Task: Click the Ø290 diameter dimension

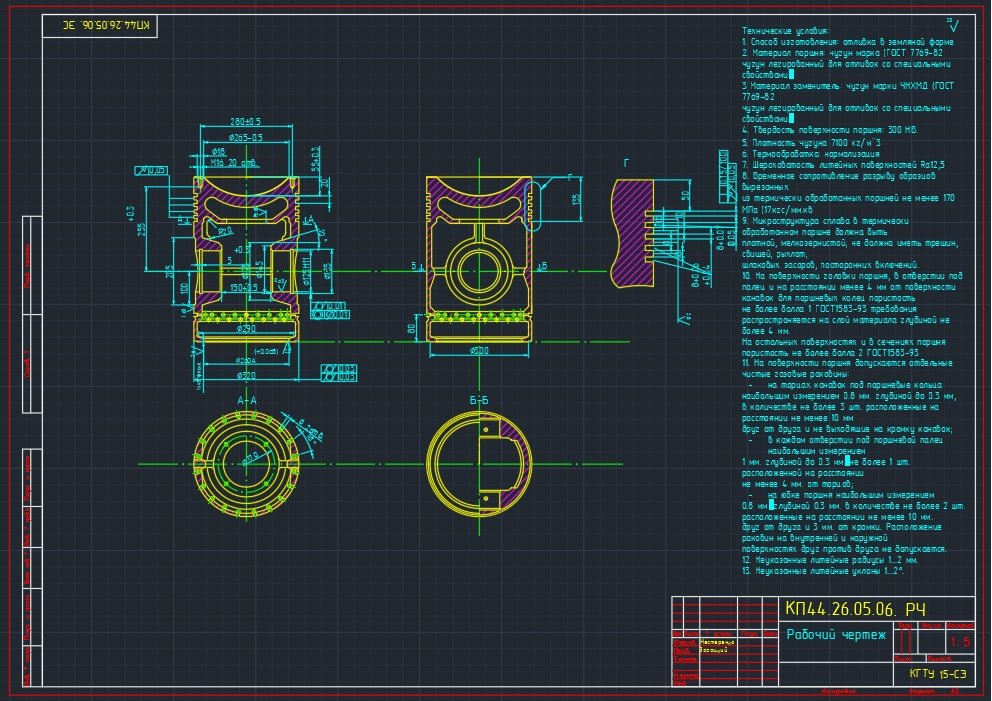Action: 245,328
